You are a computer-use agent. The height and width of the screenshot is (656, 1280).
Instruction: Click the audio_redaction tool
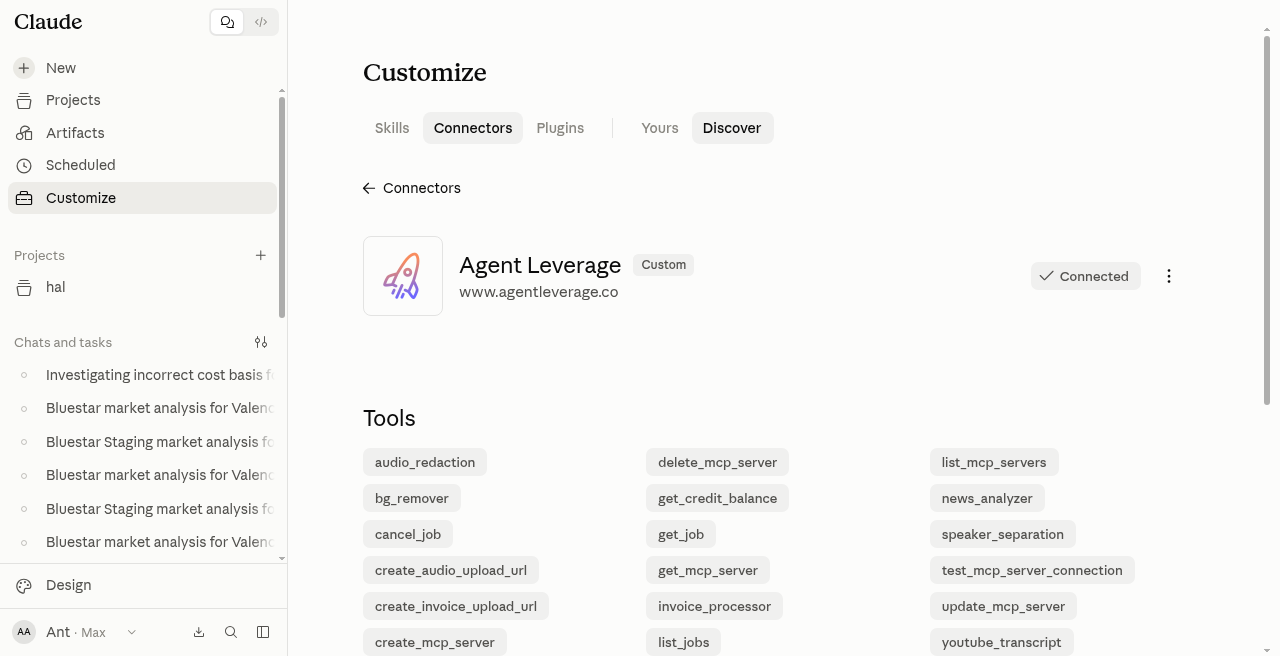pyautogui.click(x=425, y=462)
